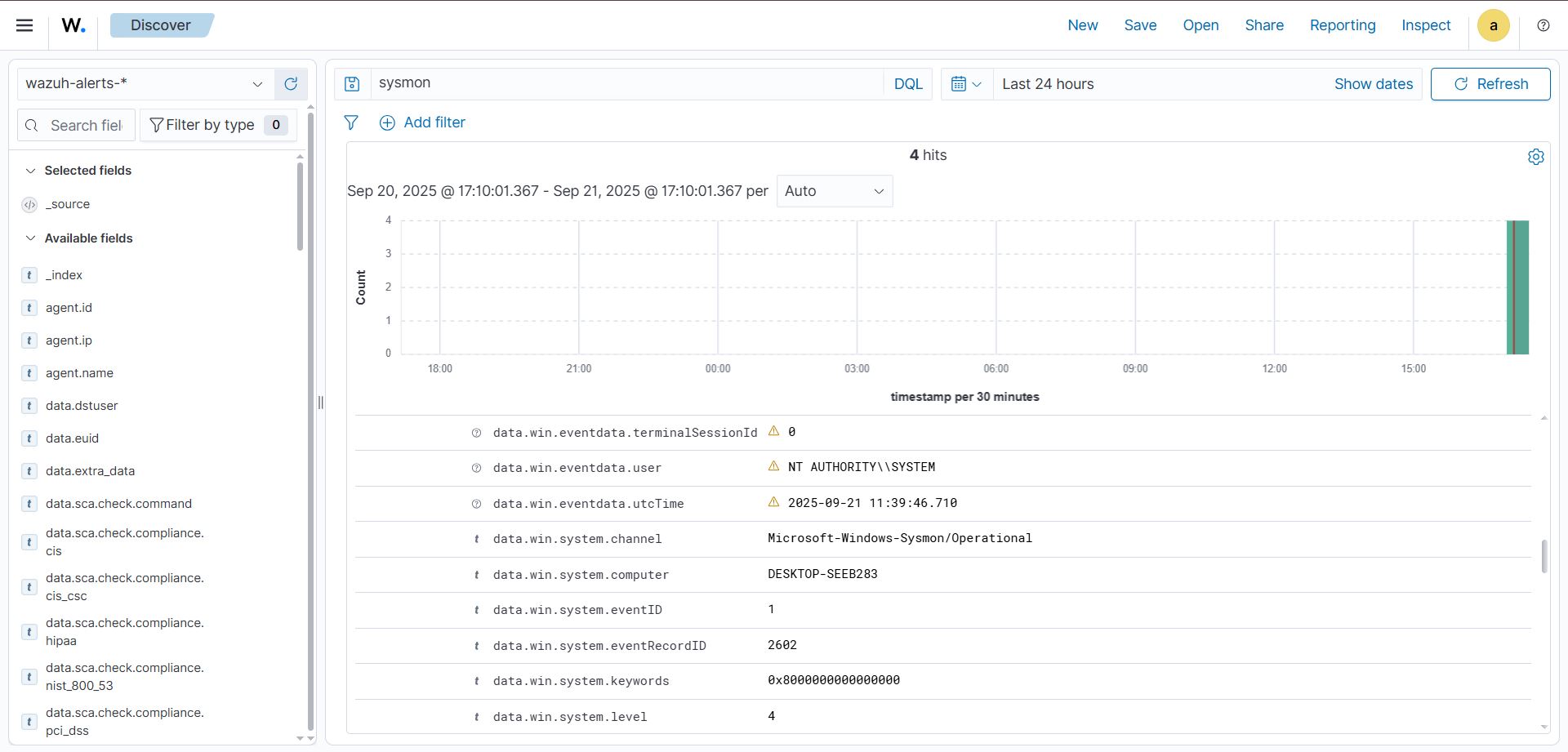
Task: Click the plus icon beside Add filter
Action: tap(387, 122)
